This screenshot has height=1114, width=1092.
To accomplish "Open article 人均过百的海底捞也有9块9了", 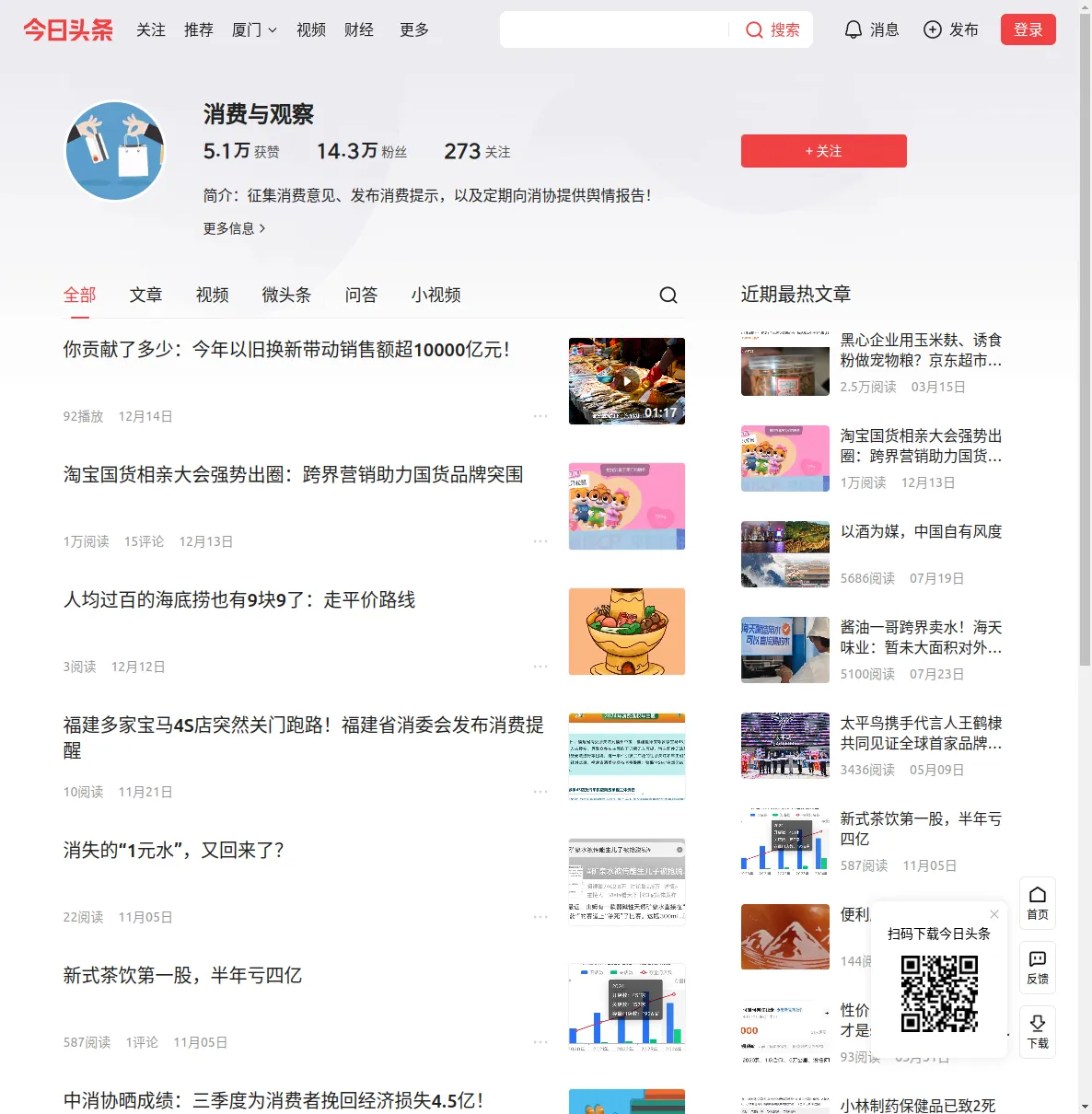I will (239, 600).
